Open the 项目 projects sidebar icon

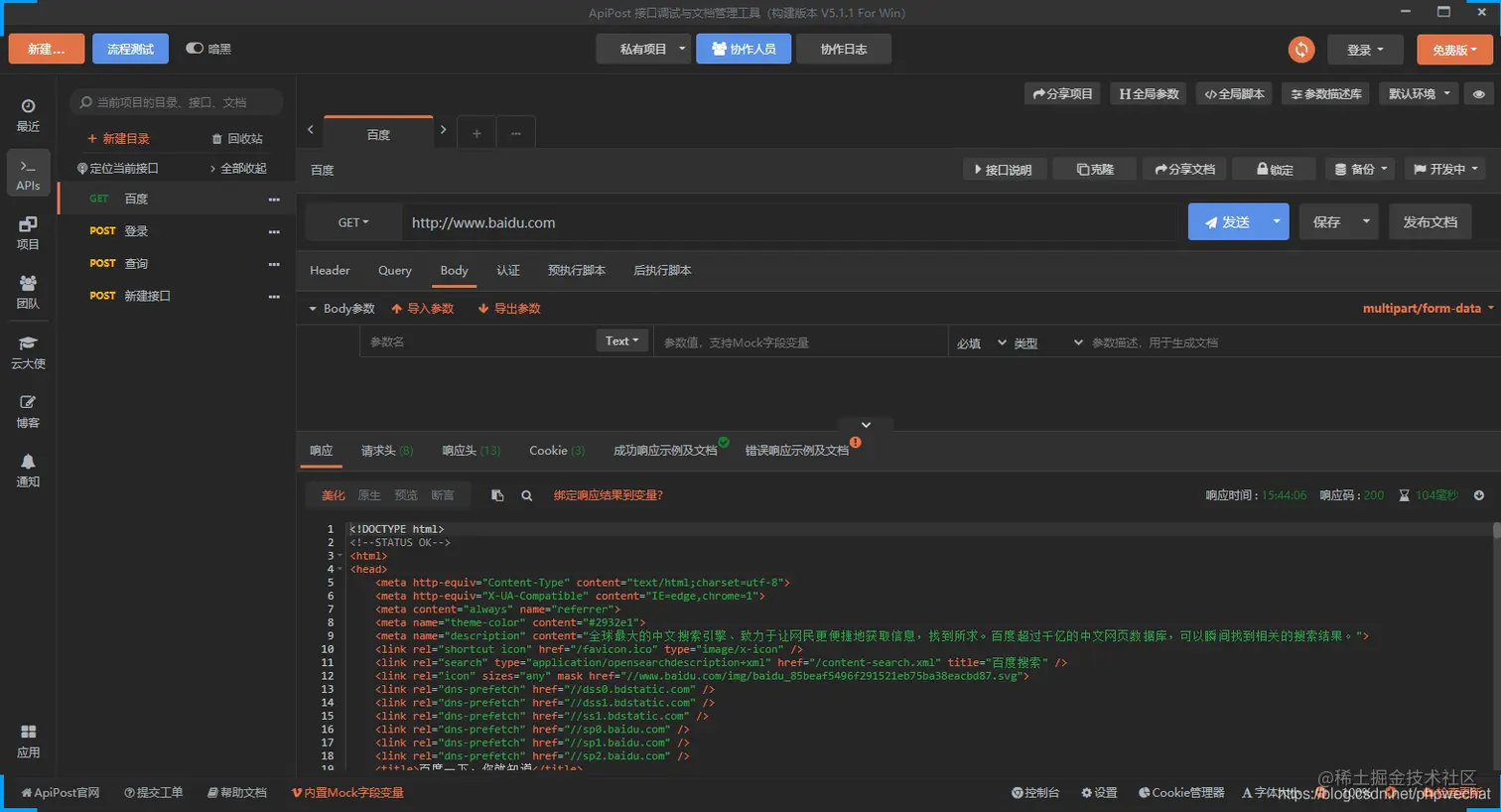28,233
